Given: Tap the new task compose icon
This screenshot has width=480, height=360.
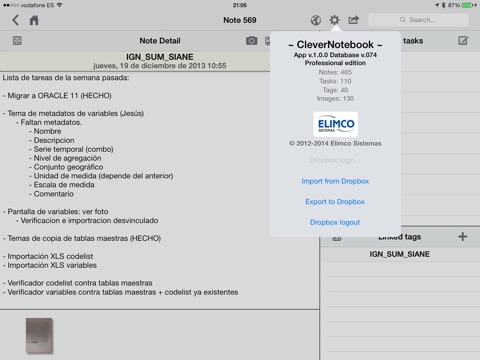Looking at the screenshot, I should pyautogui.click(x=463, y=41).
